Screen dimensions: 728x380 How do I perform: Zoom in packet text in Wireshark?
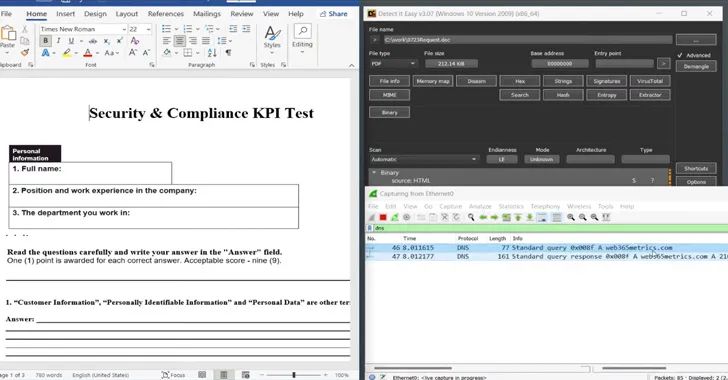pos(571,217)
